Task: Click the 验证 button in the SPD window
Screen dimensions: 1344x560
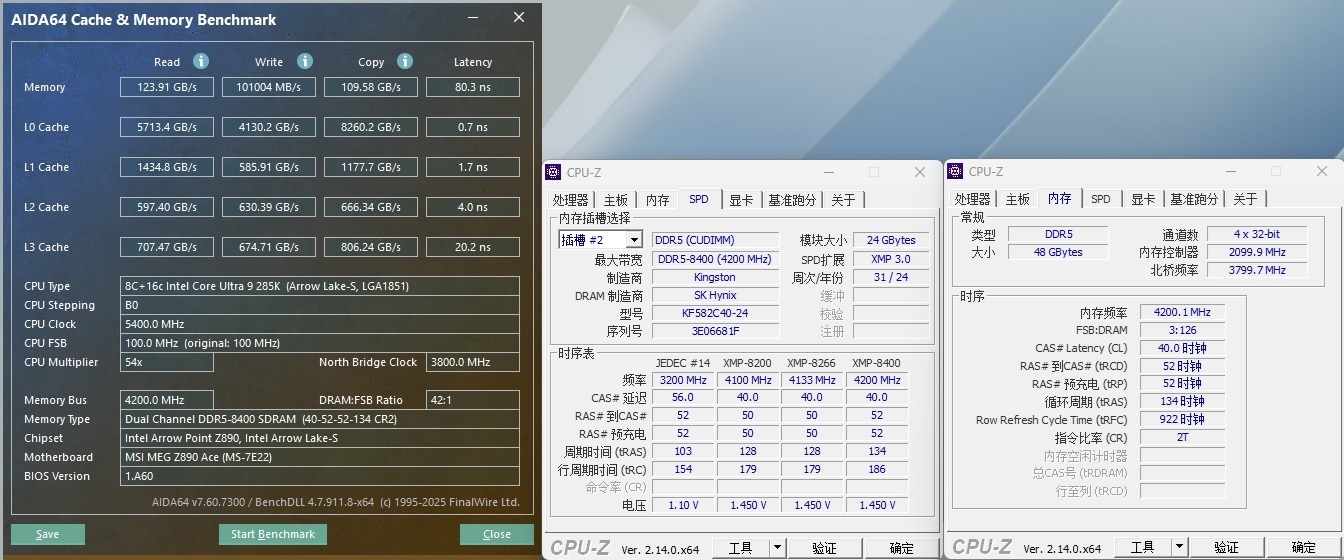Action: click(x=824, y=547)
